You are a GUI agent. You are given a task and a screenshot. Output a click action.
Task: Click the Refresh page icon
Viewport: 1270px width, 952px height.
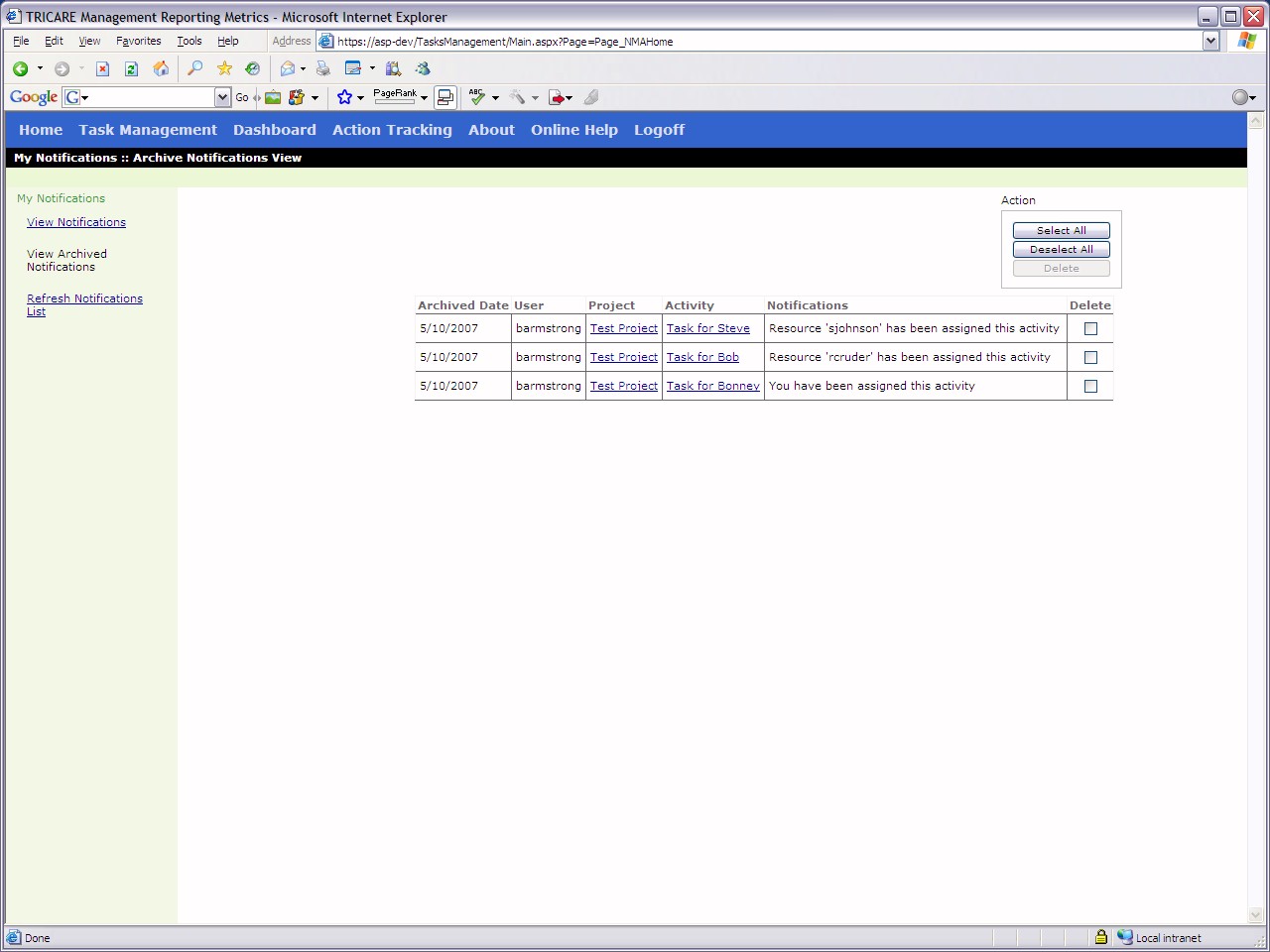pos(131,68)
